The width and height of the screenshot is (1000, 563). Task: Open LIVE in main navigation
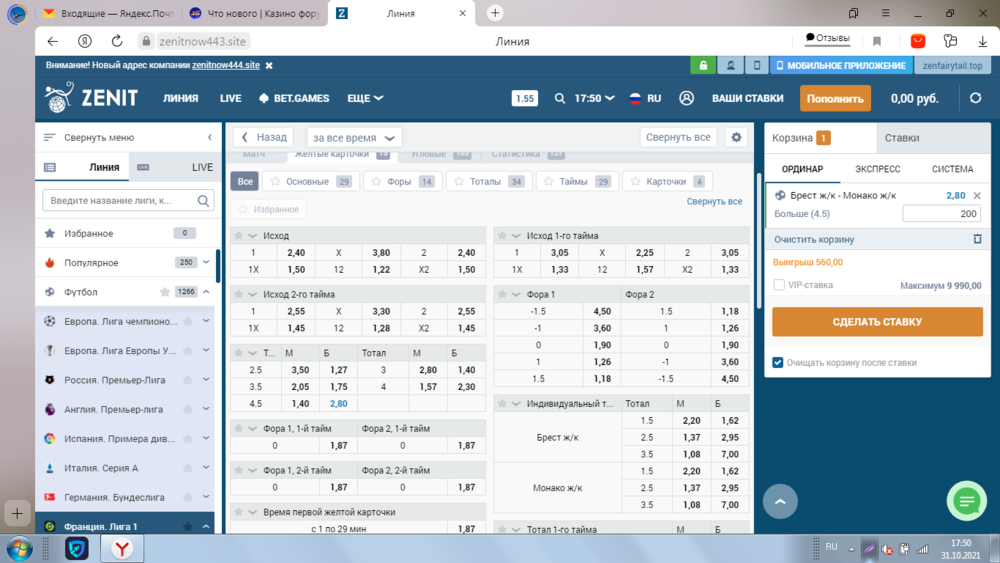coord(230,98)
